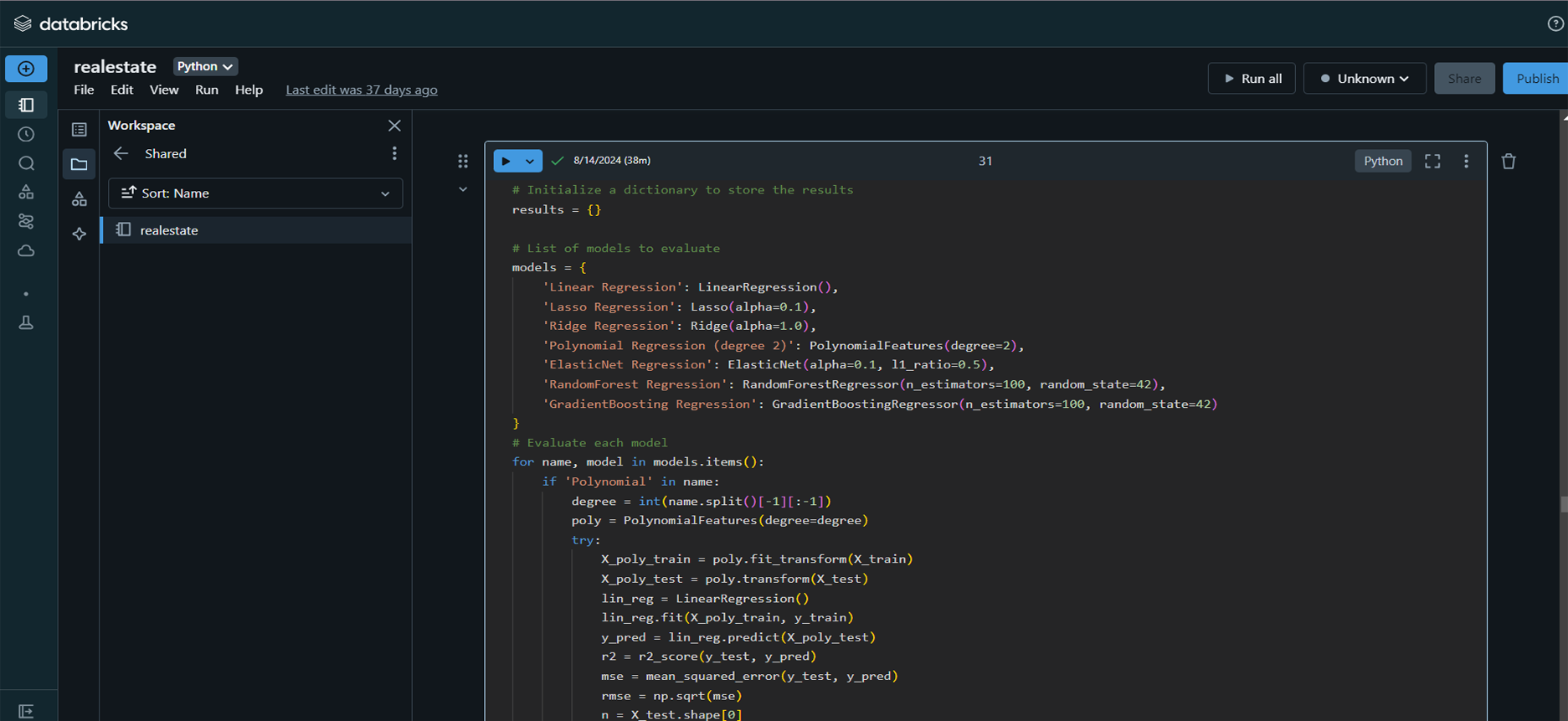
Task: Collapse the cell code chevron
Action: [x=463, y=190]
